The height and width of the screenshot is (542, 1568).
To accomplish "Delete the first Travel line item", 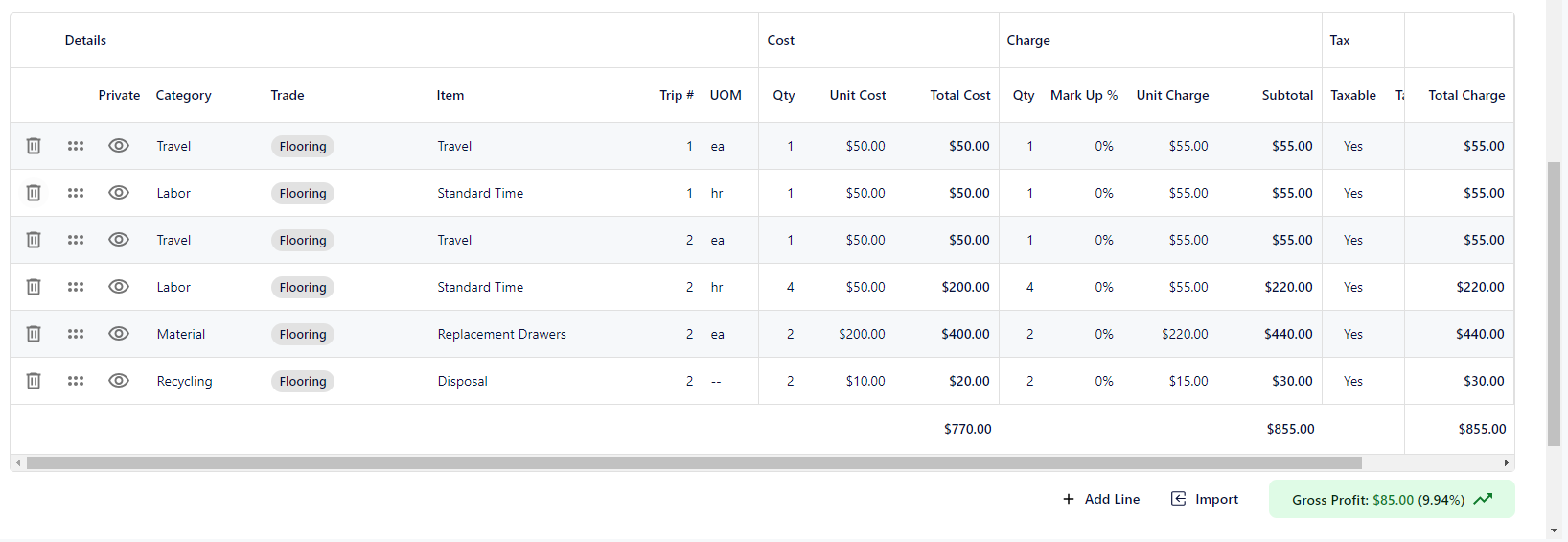I will 34,146.
